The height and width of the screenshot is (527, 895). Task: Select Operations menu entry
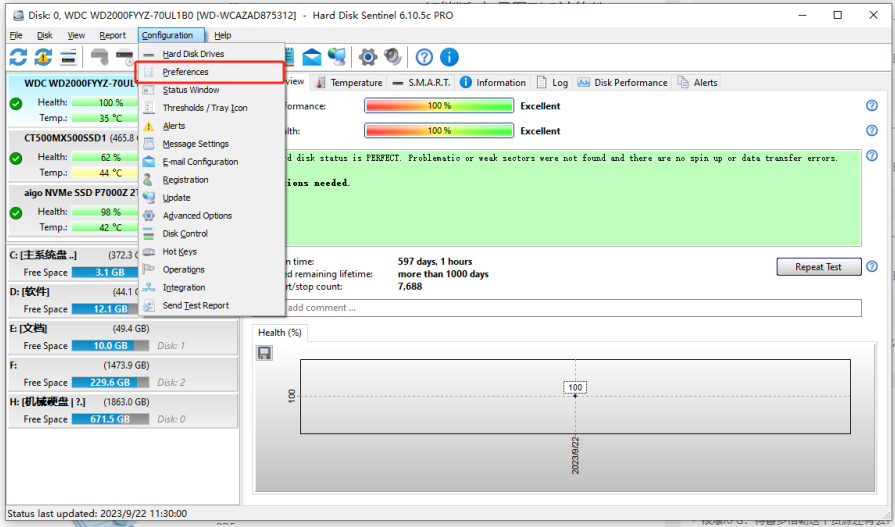tap(212, 269)
